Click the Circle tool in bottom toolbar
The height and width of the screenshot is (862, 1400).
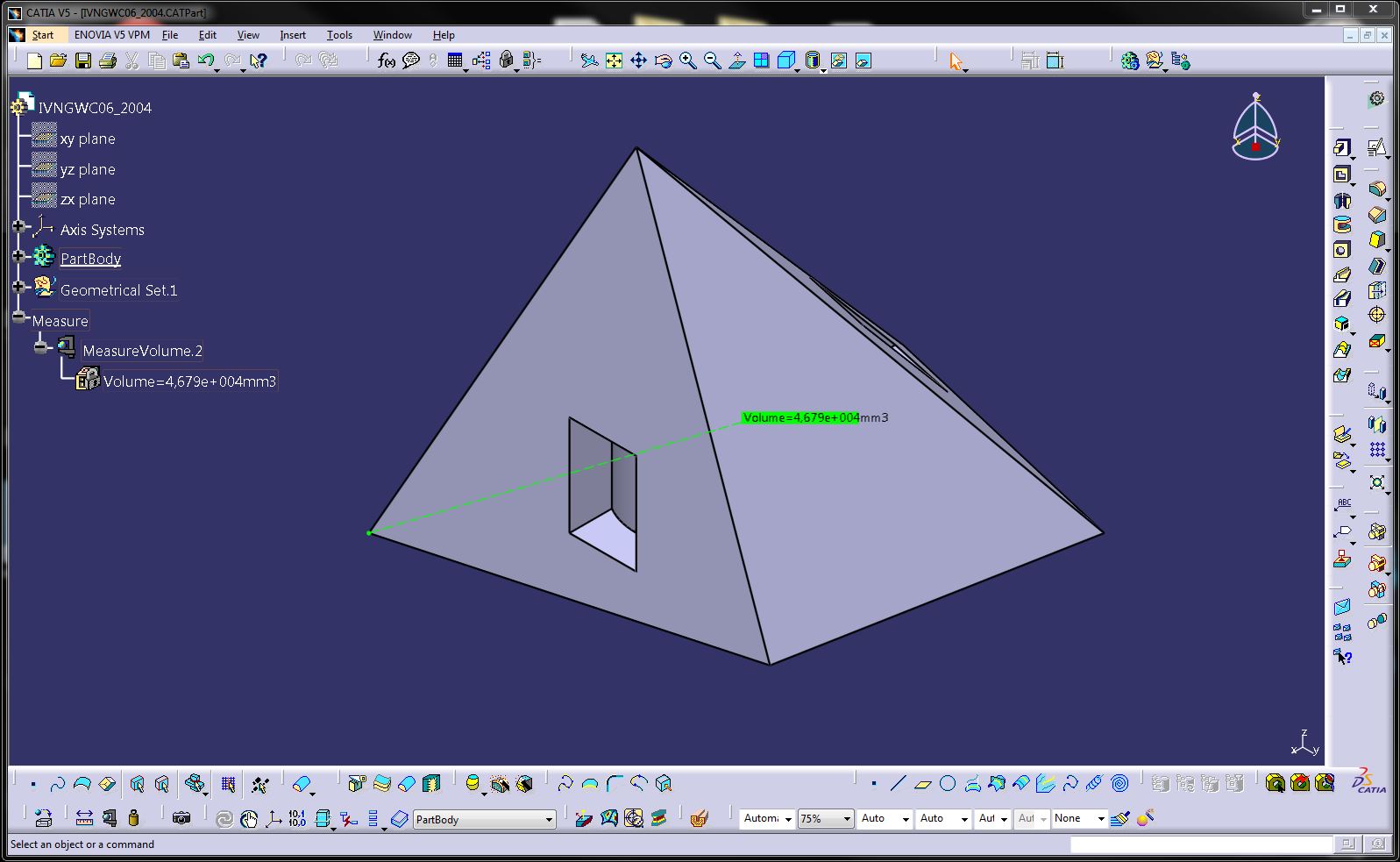coord(948,783)
